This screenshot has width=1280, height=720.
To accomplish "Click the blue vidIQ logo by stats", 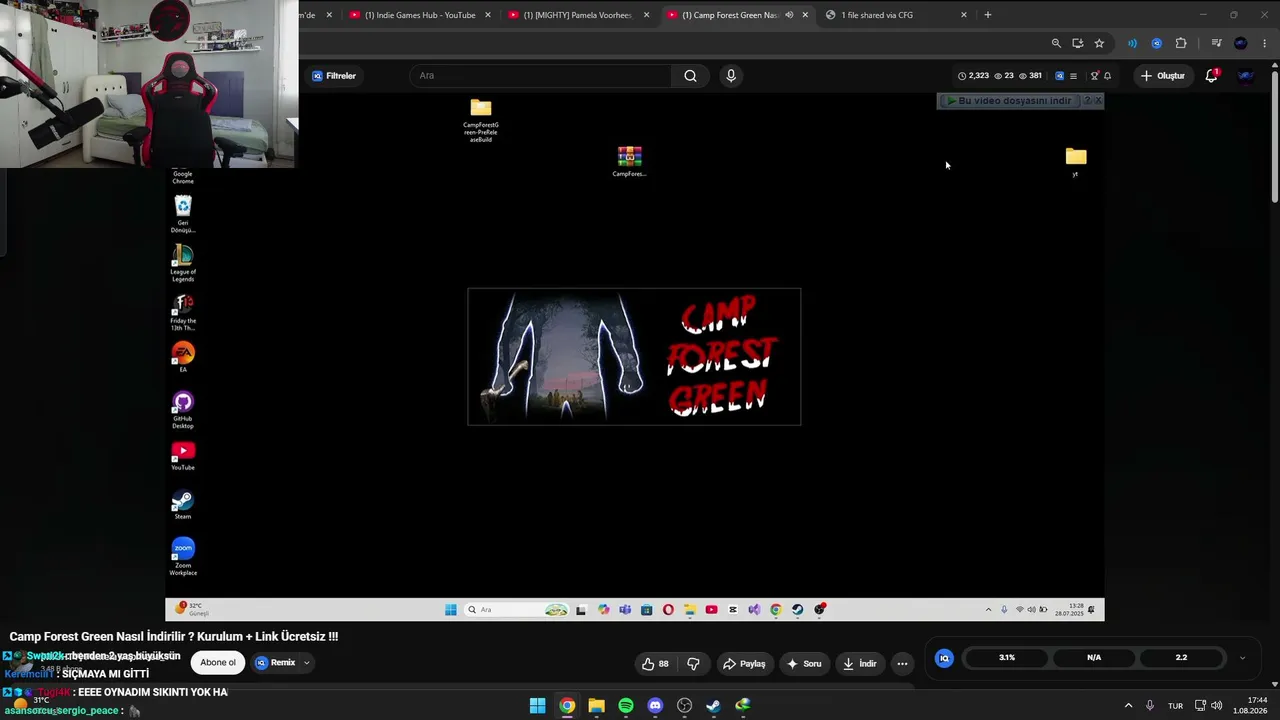I will pos(944,658).
